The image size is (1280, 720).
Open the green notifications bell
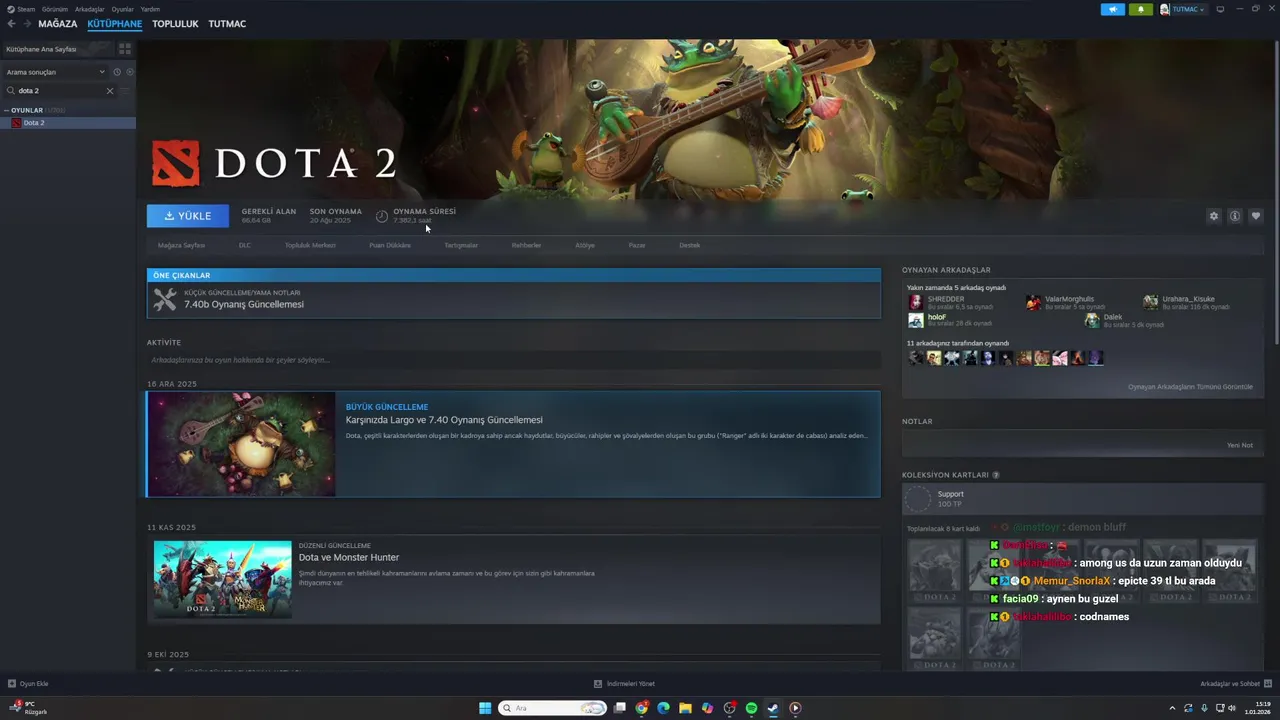1141,9
